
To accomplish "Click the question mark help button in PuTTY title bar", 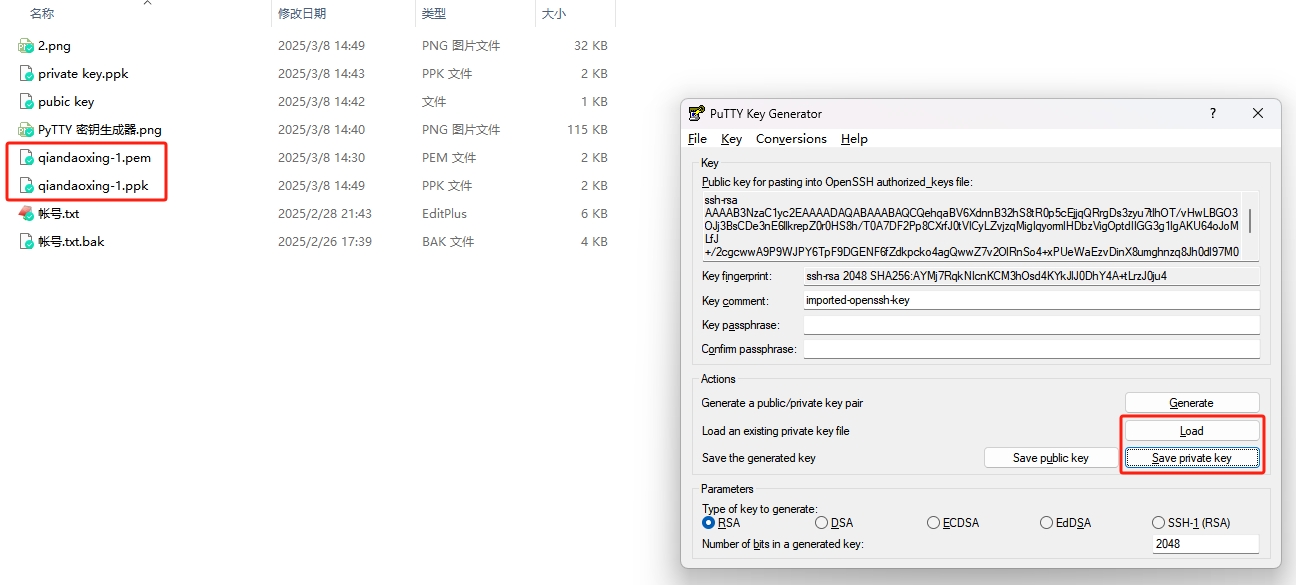I will click(x=1213, y=114).
